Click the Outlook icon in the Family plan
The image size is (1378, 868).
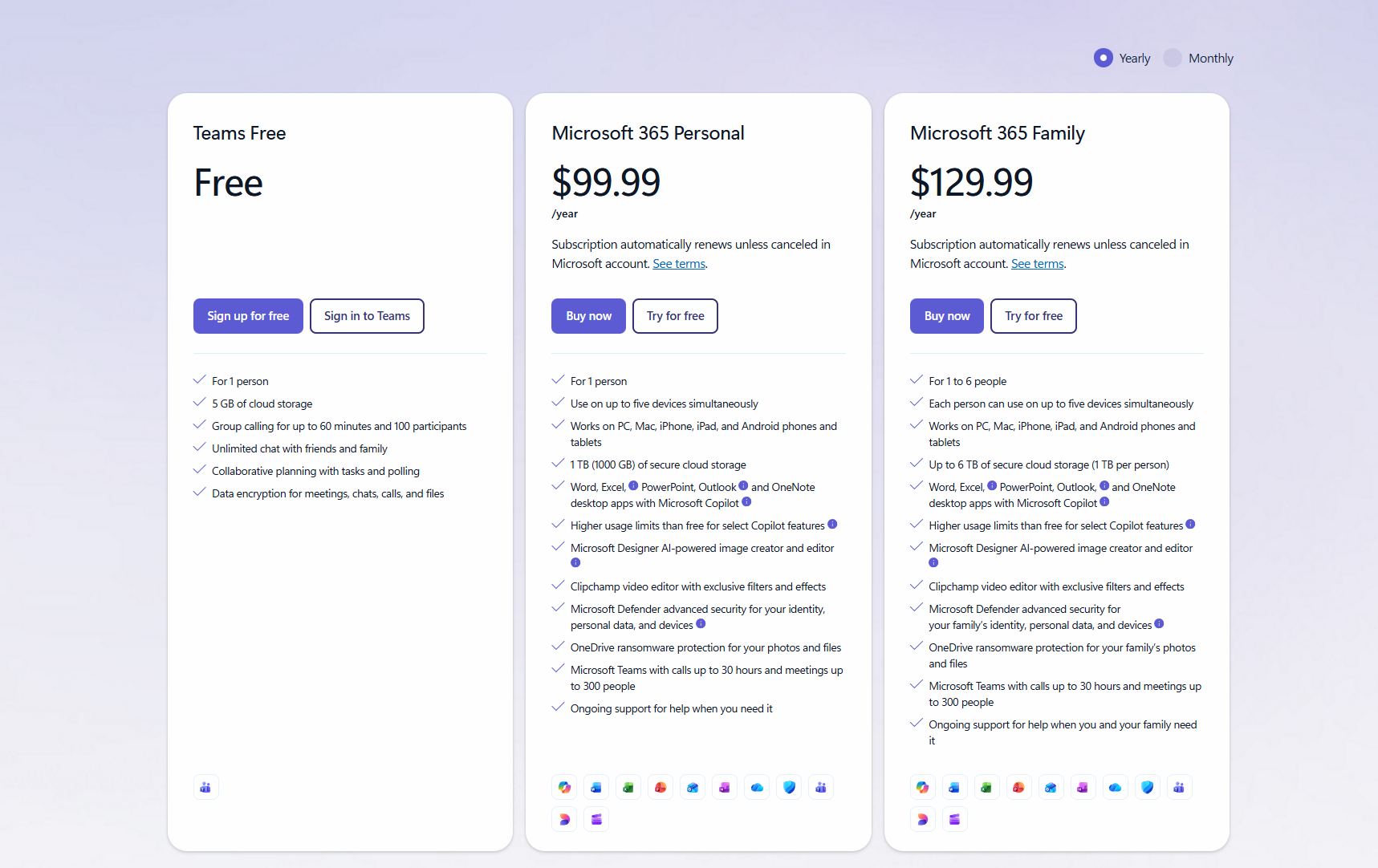(x=1051, y=787)
